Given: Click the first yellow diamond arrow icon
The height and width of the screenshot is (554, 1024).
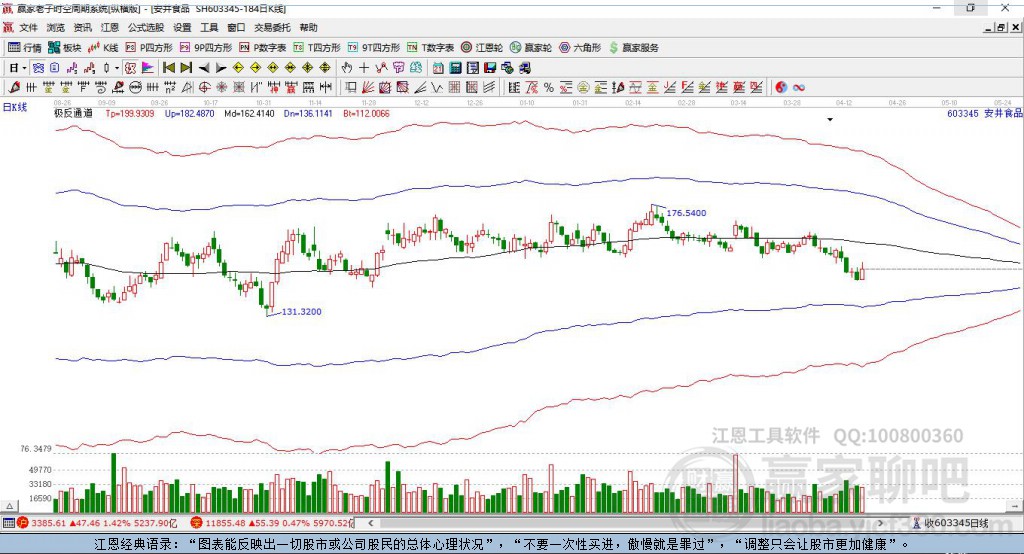Looking at the screenshot, I should point(238,68).
